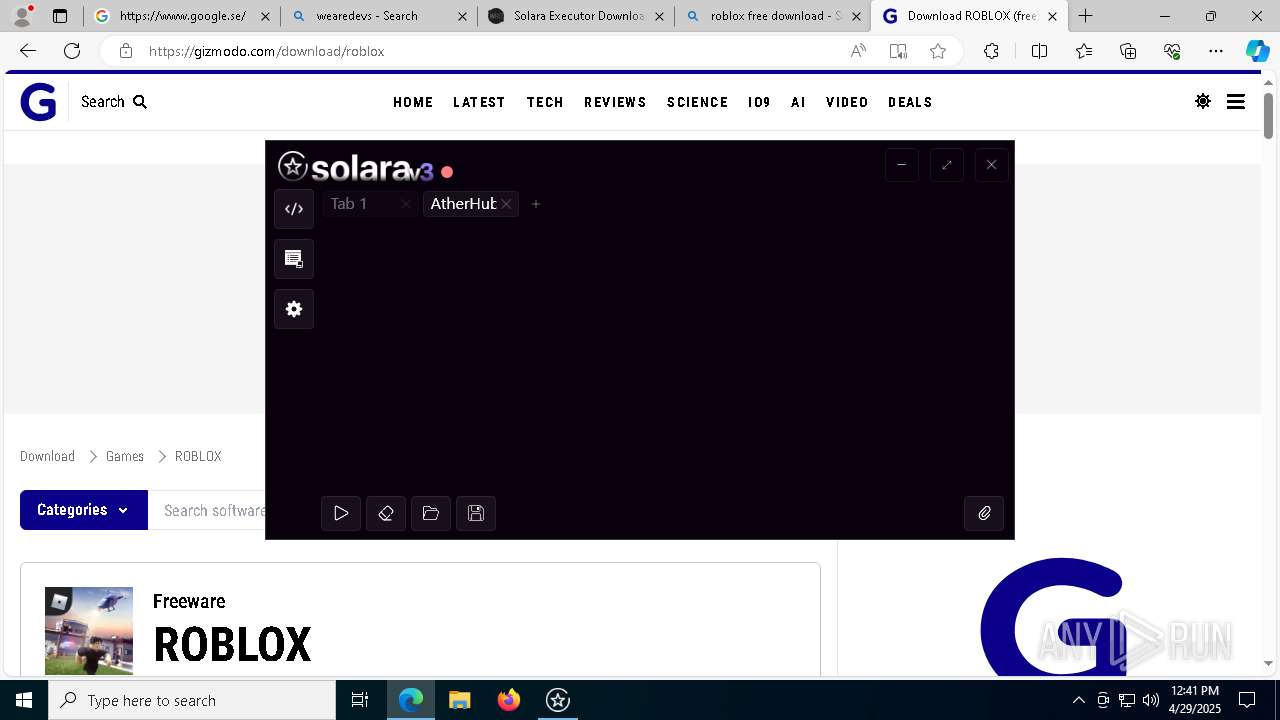
Task: Click the ROBLOX app thumbnail image
Action: point(89,630)
